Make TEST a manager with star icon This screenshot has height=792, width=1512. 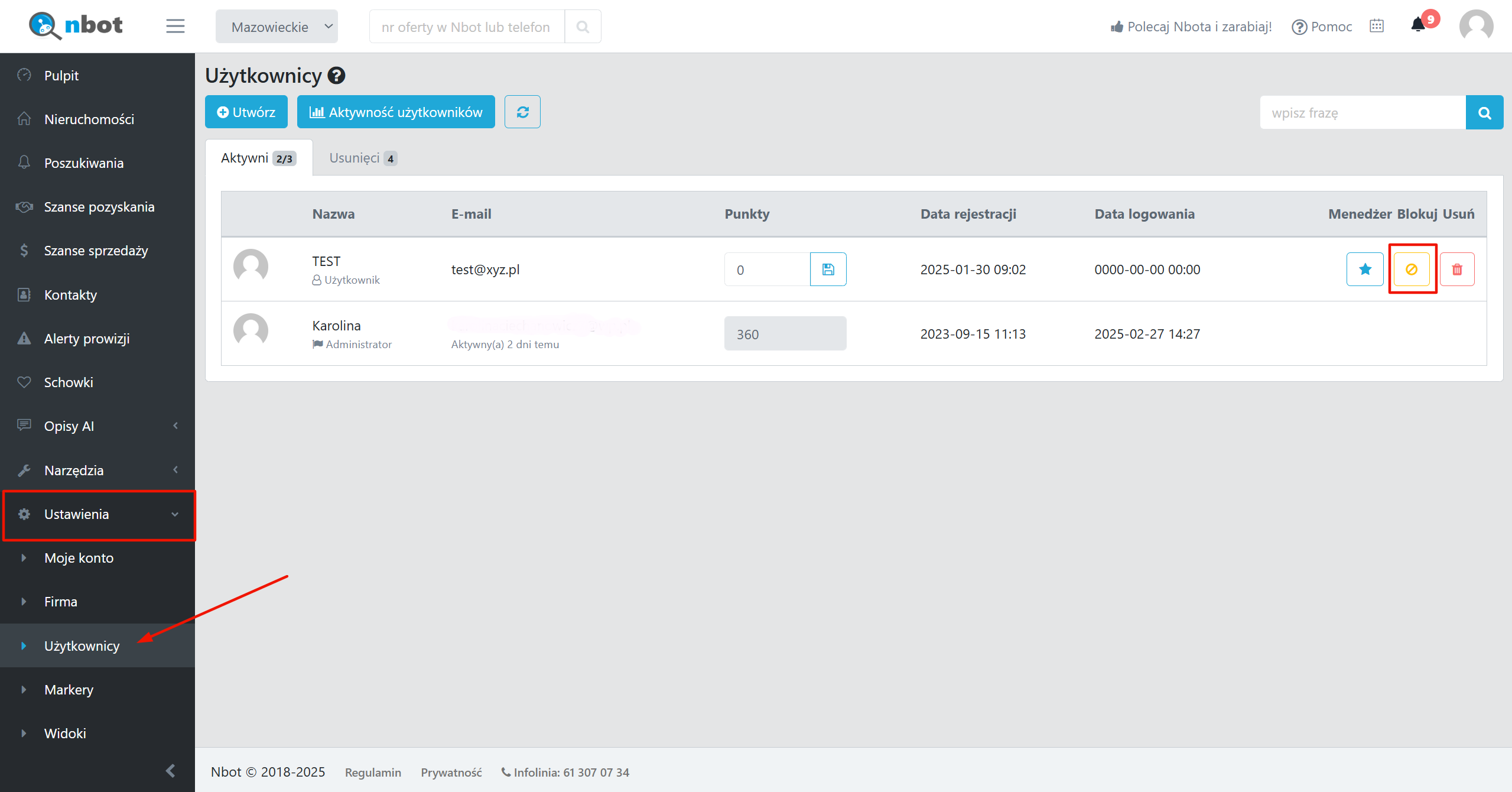(1365, 270)
